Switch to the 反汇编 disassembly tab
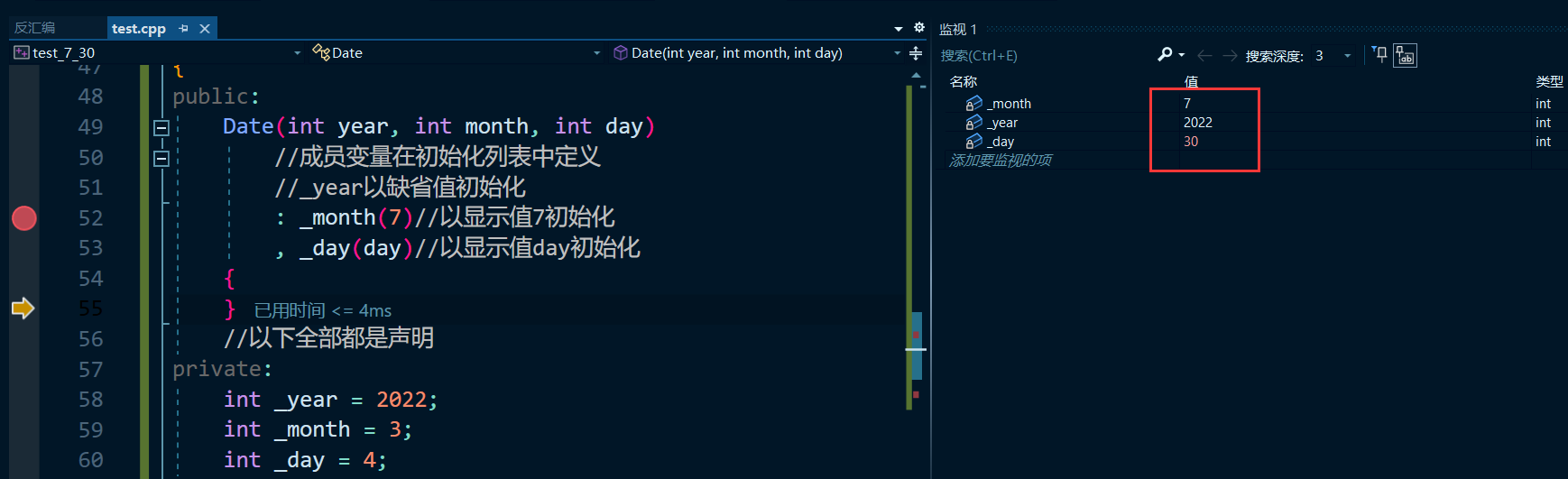 (34, 28)
